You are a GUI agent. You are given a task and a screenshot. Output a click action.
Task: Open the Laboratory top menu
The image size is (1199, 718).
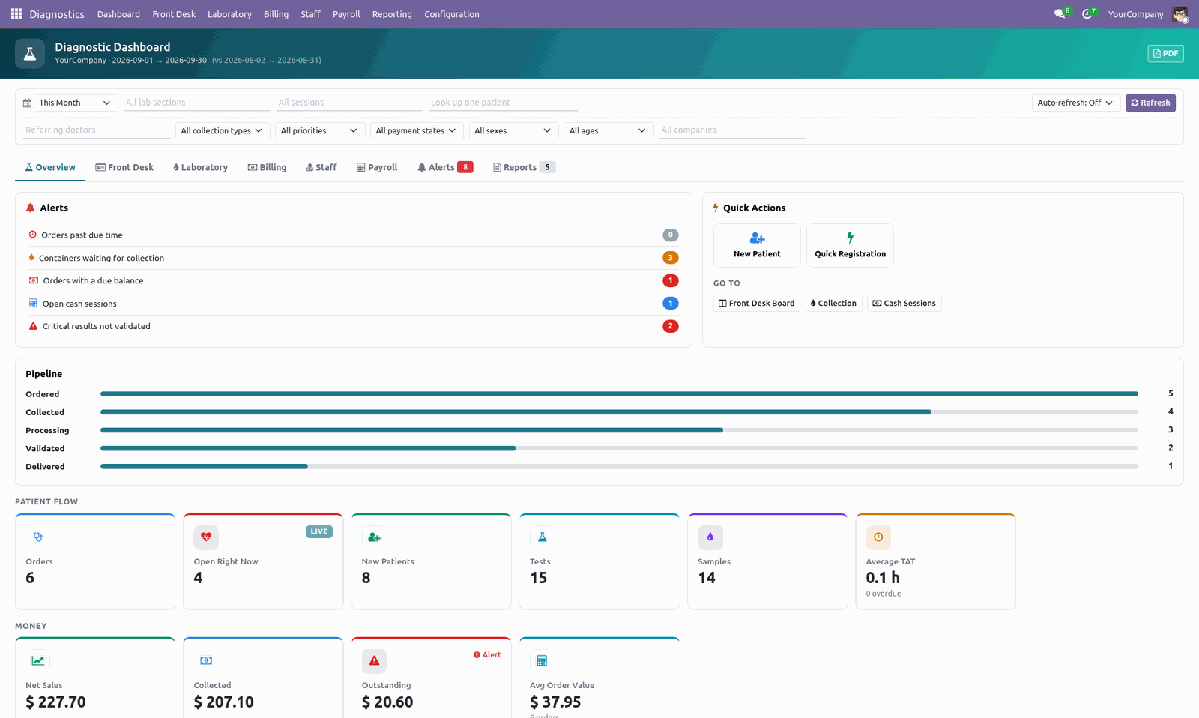(x=229, y=14)
